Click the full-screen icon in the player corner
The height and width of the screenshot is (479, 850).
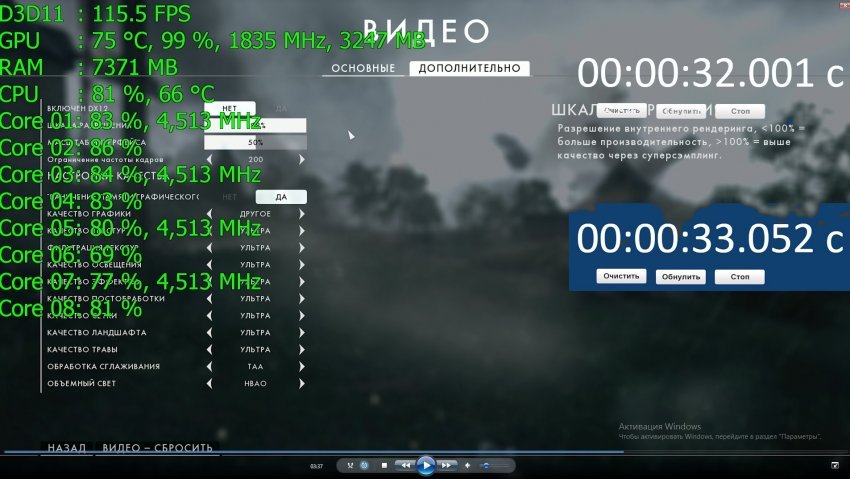click(835, 465)
